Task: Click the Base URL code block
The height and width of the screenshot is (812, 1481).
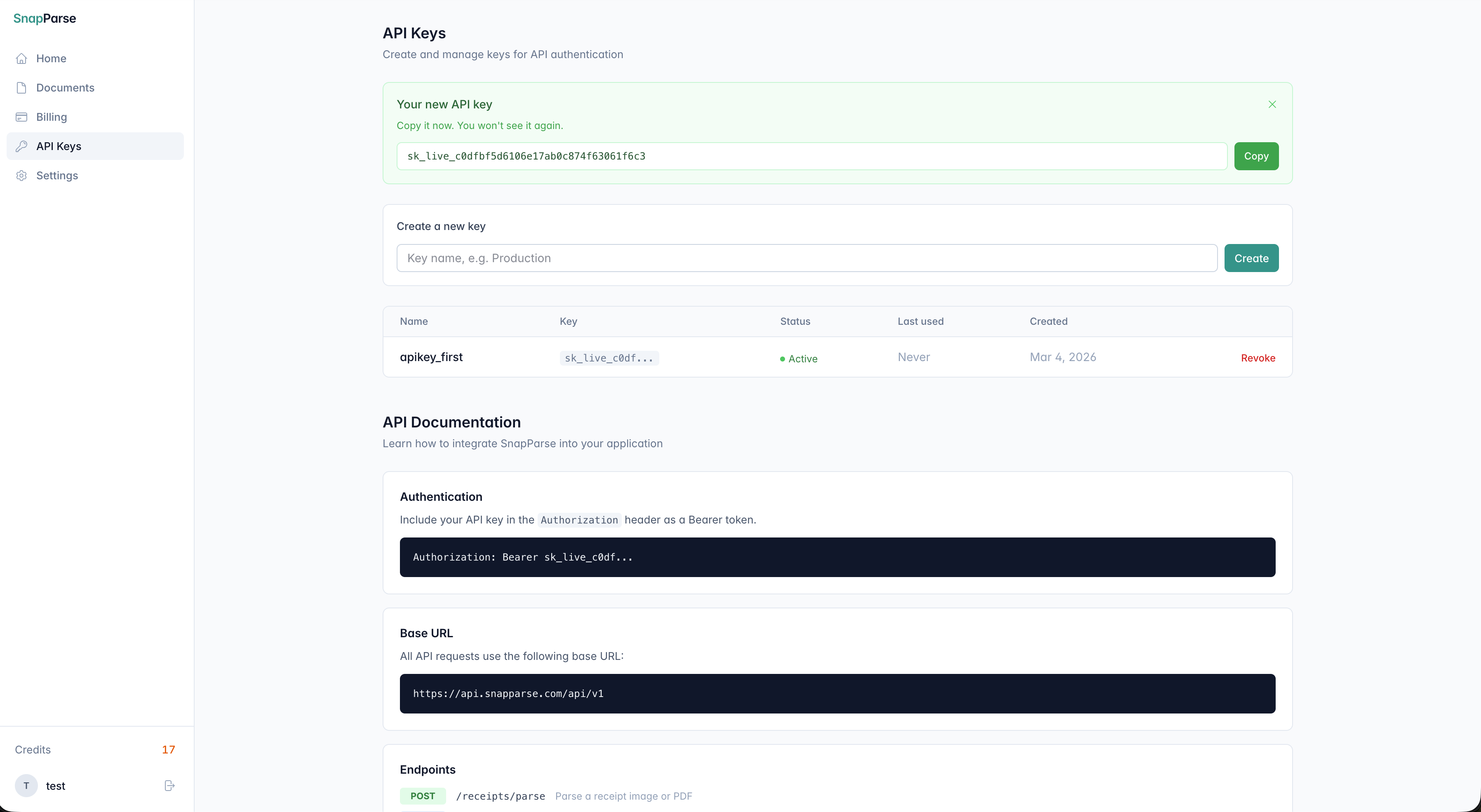Action: 837,694
